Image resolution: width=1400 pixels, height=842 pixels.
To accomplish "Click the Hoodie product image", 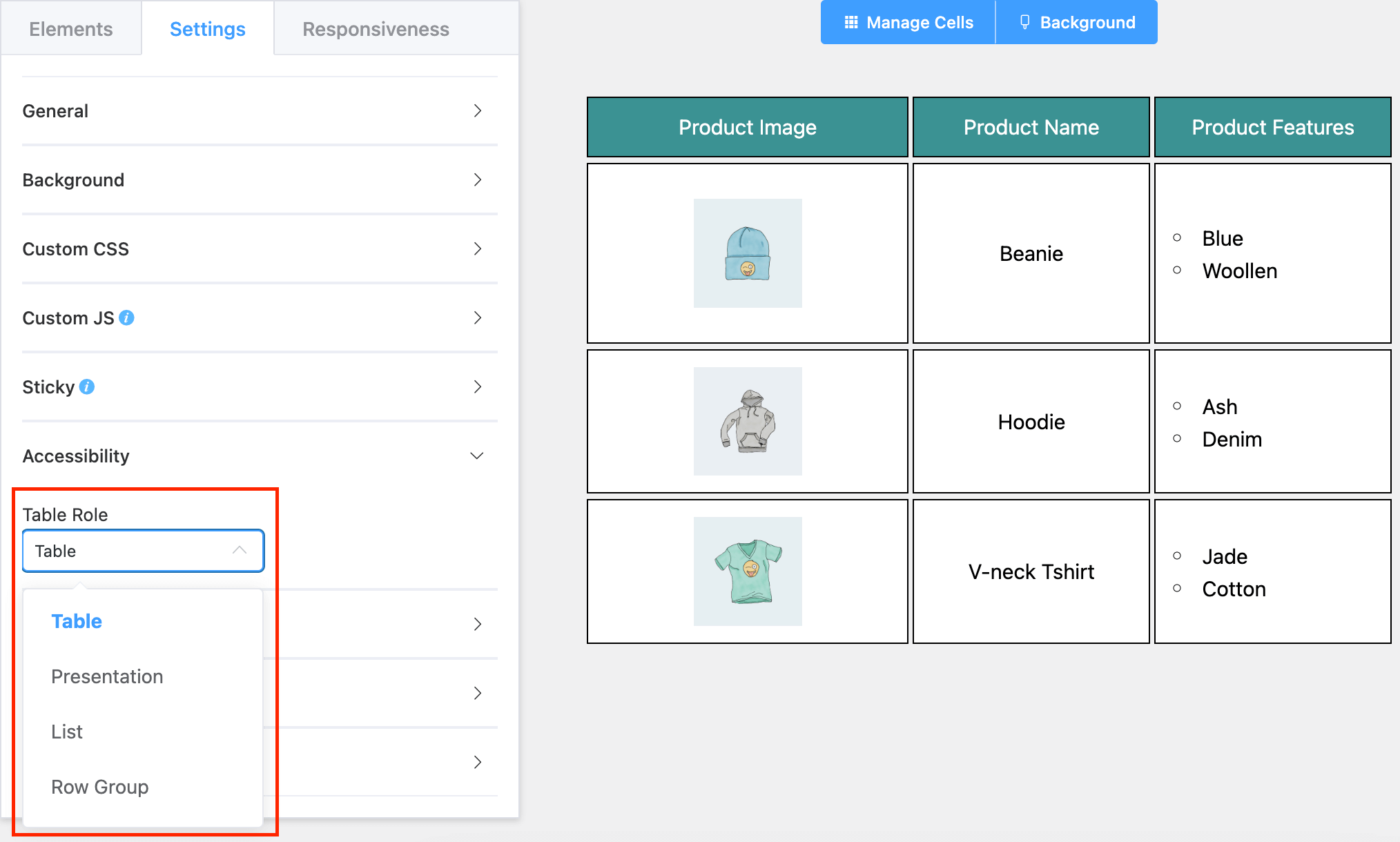I will click(747, 421).
